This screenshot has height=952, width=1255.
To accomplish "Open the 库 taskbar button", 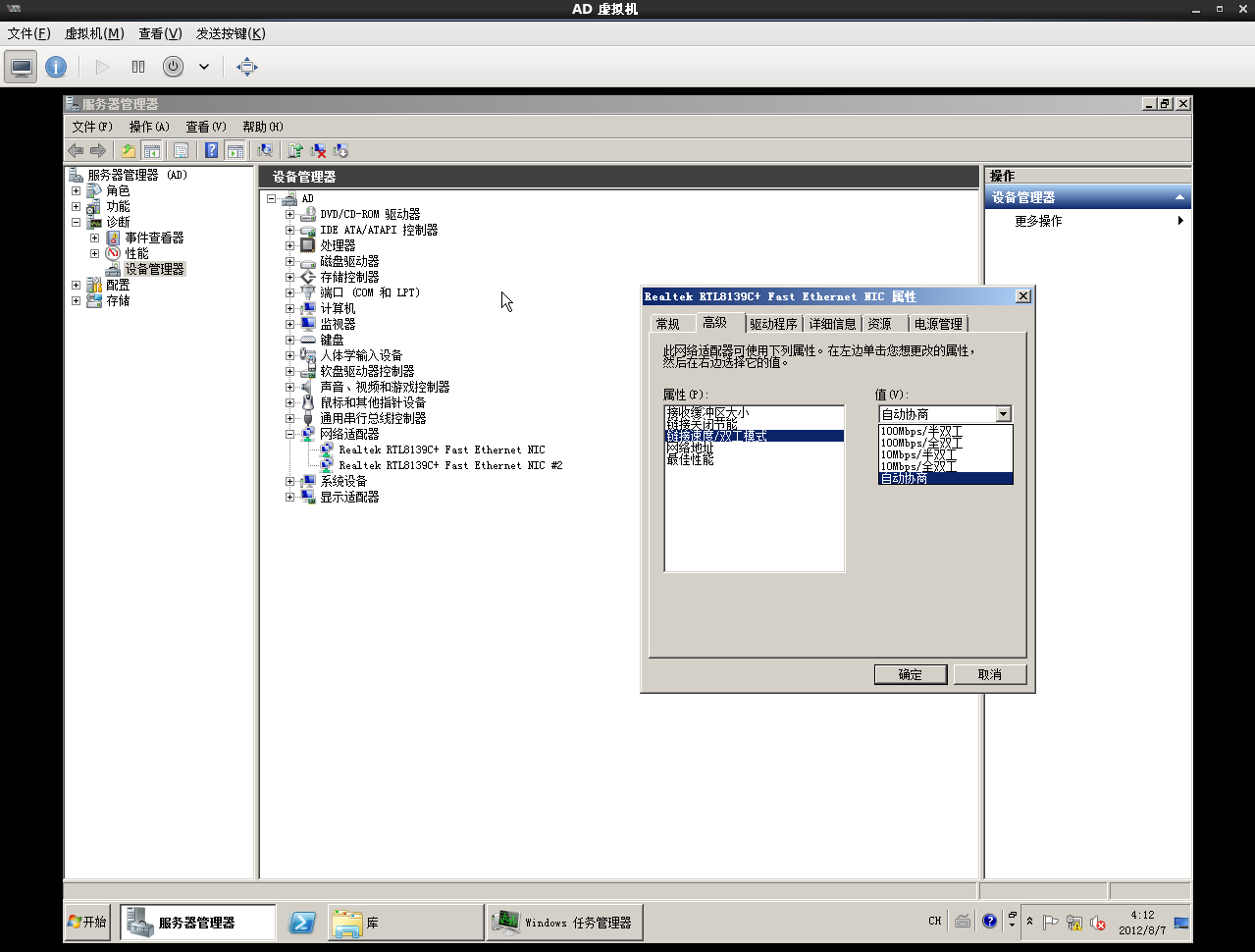I will pyautogui.click(x=405, y=923).
